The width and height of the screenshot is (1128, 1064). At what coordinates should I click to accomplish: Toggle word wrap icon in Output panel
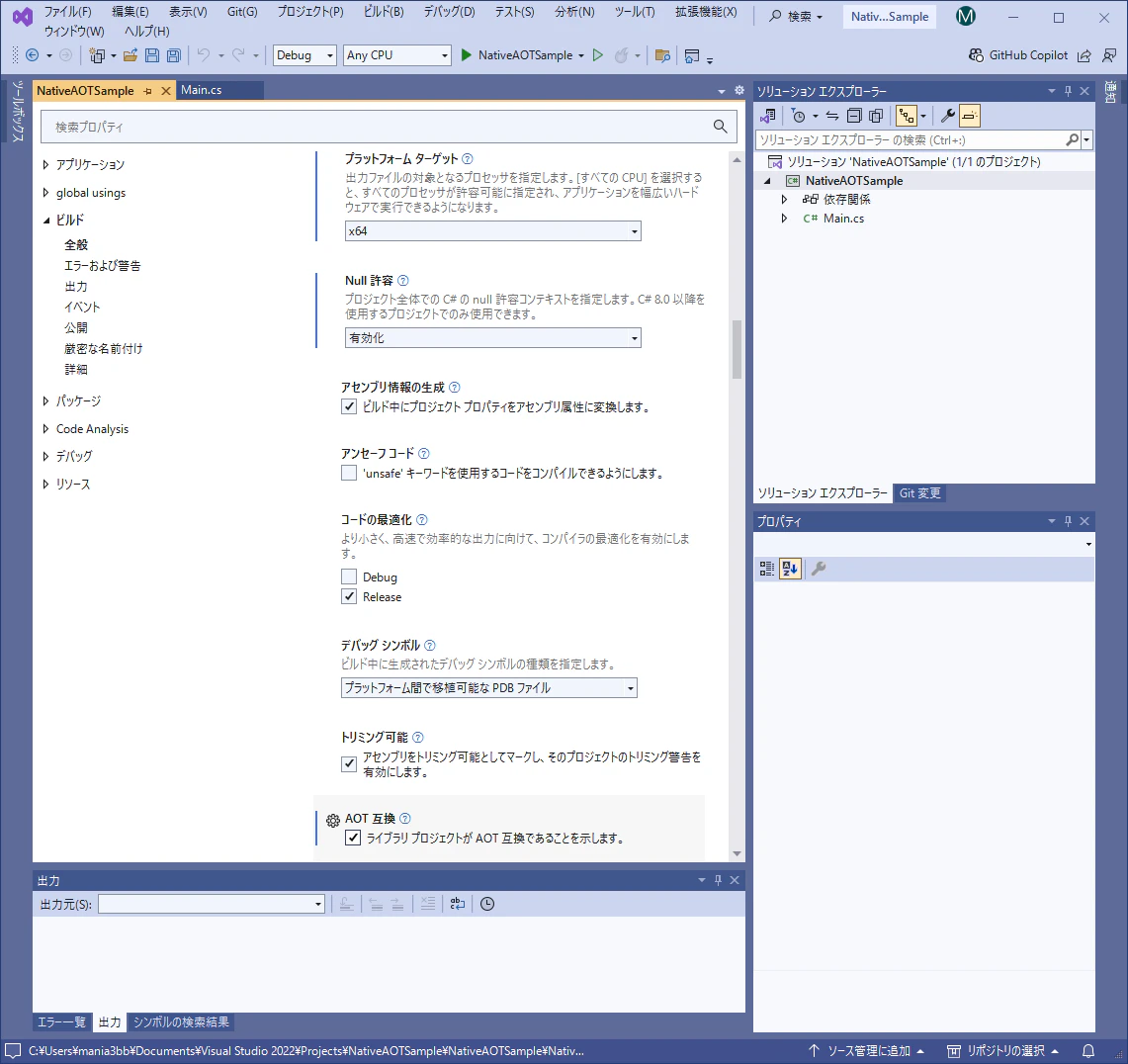pyautogui.click(x=458, y=904)
